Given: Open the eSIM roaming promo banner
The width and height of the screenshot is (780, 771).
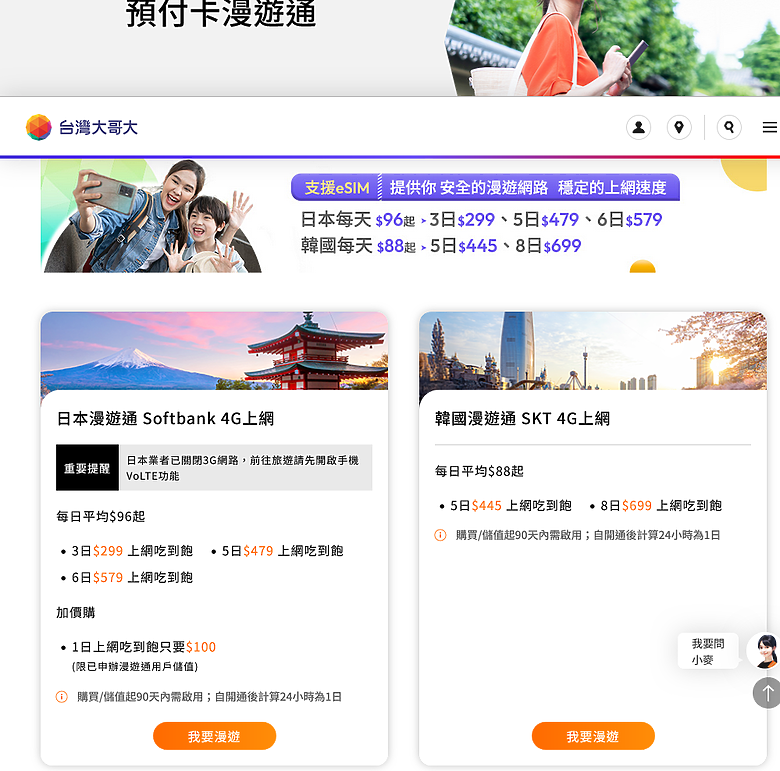Looking at the screenshot, I should pos(403,216).
